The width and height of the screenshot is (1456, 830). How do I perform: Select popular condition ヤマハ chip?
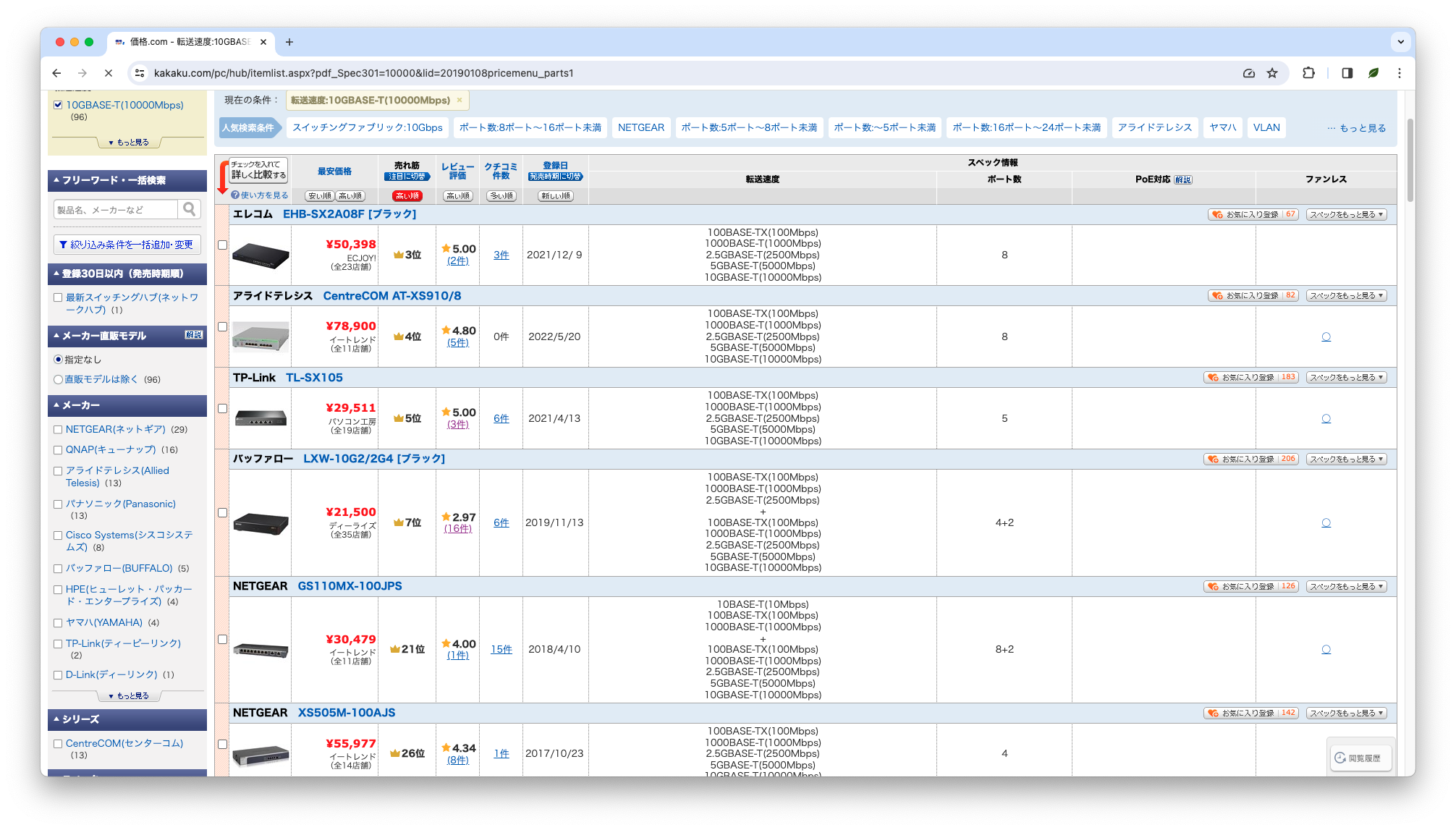[1223, 128]
